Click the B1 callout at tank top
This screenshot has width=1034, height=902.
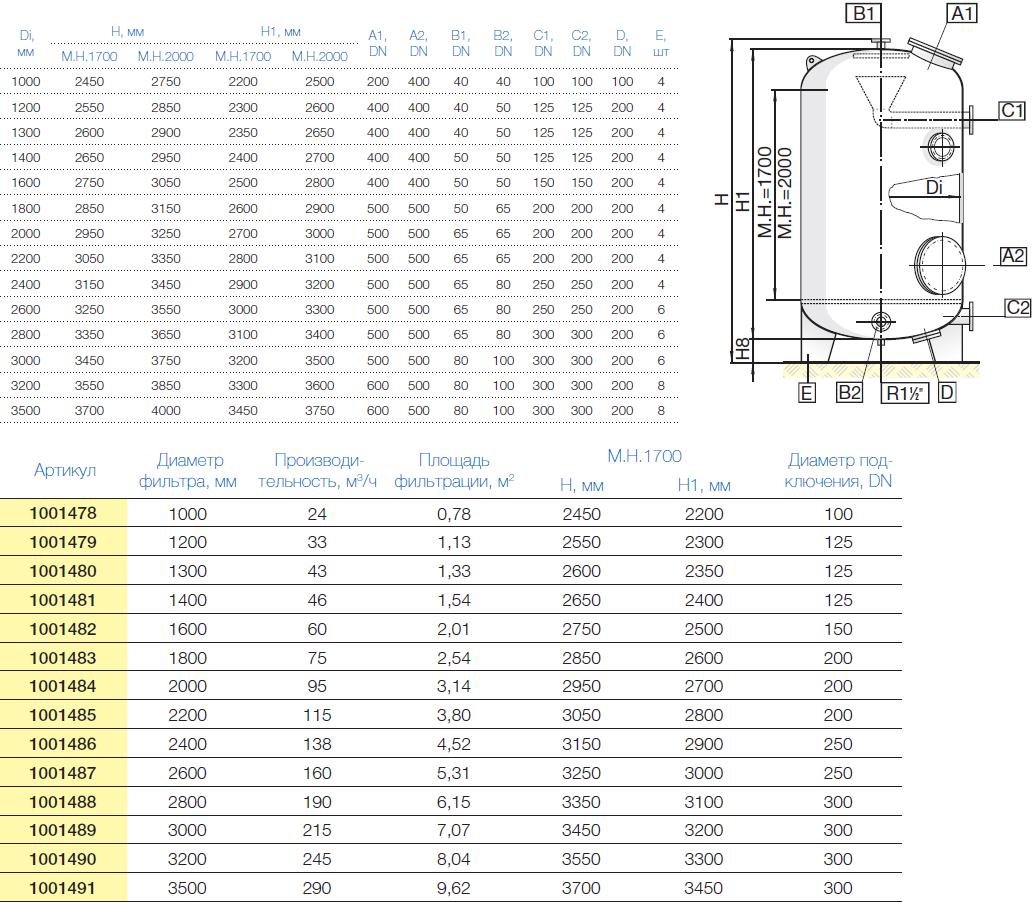pyautogui.click(x=863, y=13)
